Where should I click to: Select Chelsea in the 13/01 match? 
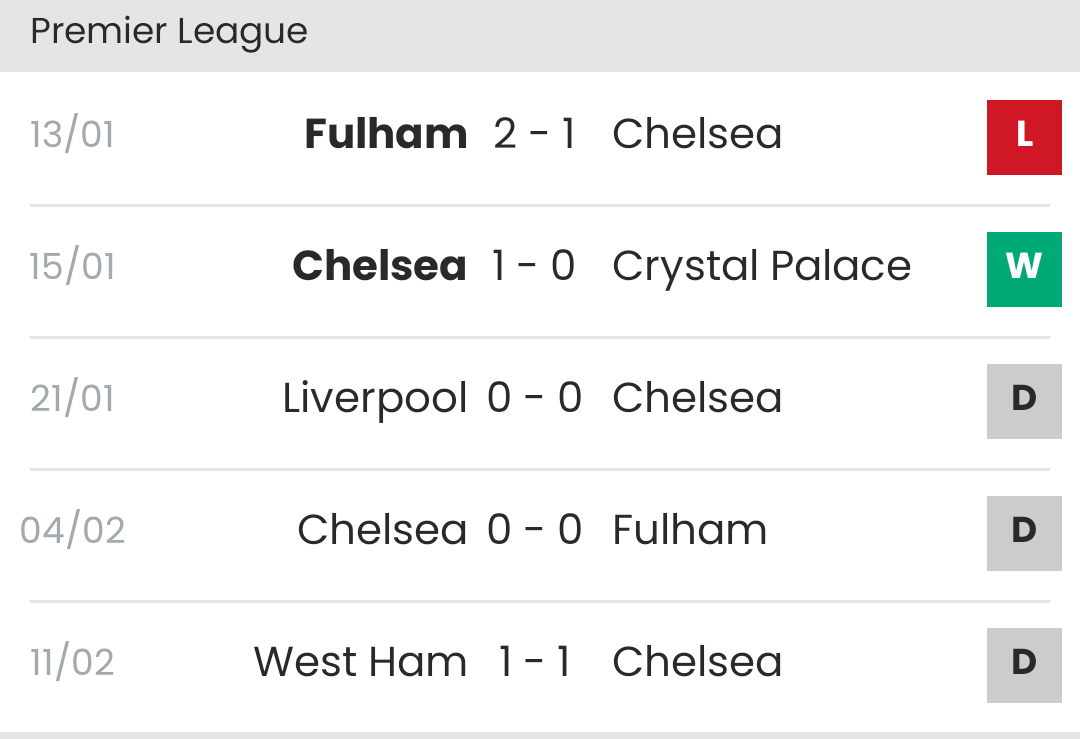(697, 134)
